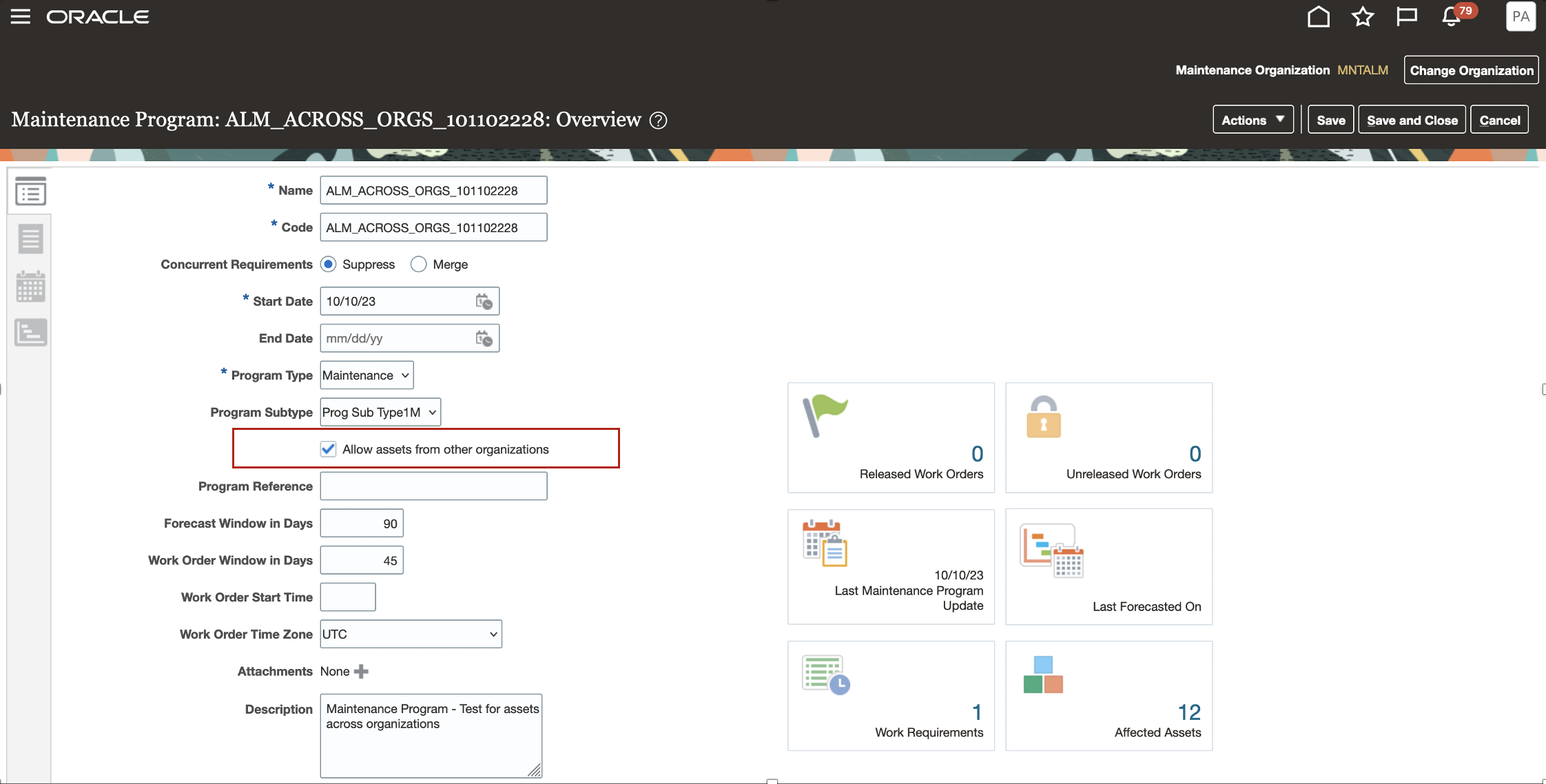The width and height of the screenshot is (1546, 784).
Task: Select Merge concurrent requirements option
Action: (418, 265)
